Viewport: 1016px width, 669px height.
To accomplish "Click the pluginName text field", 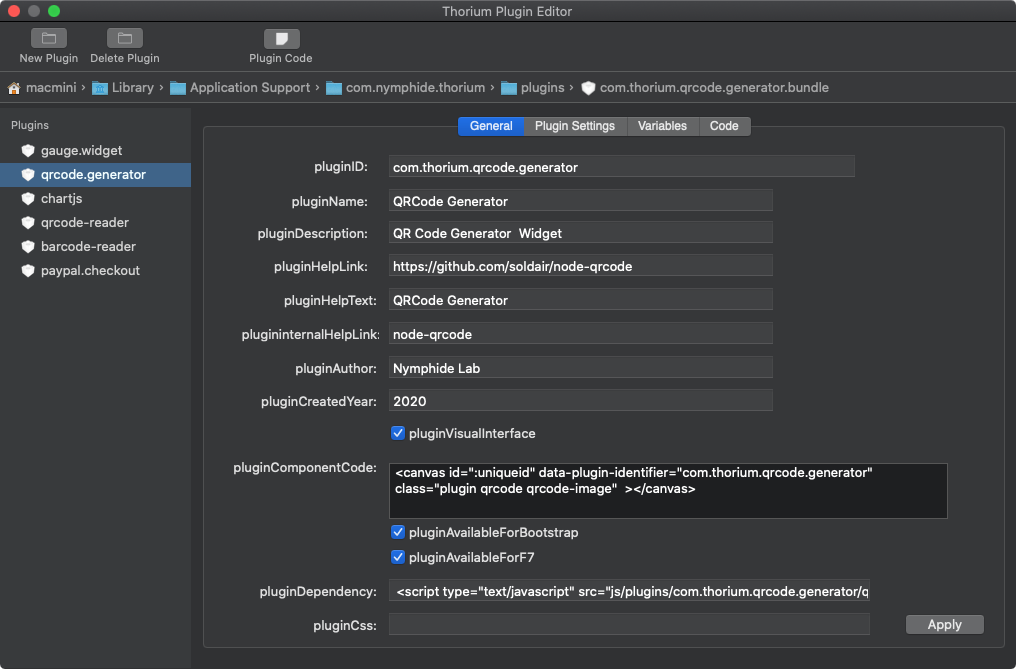I will (x=580, y=201).
